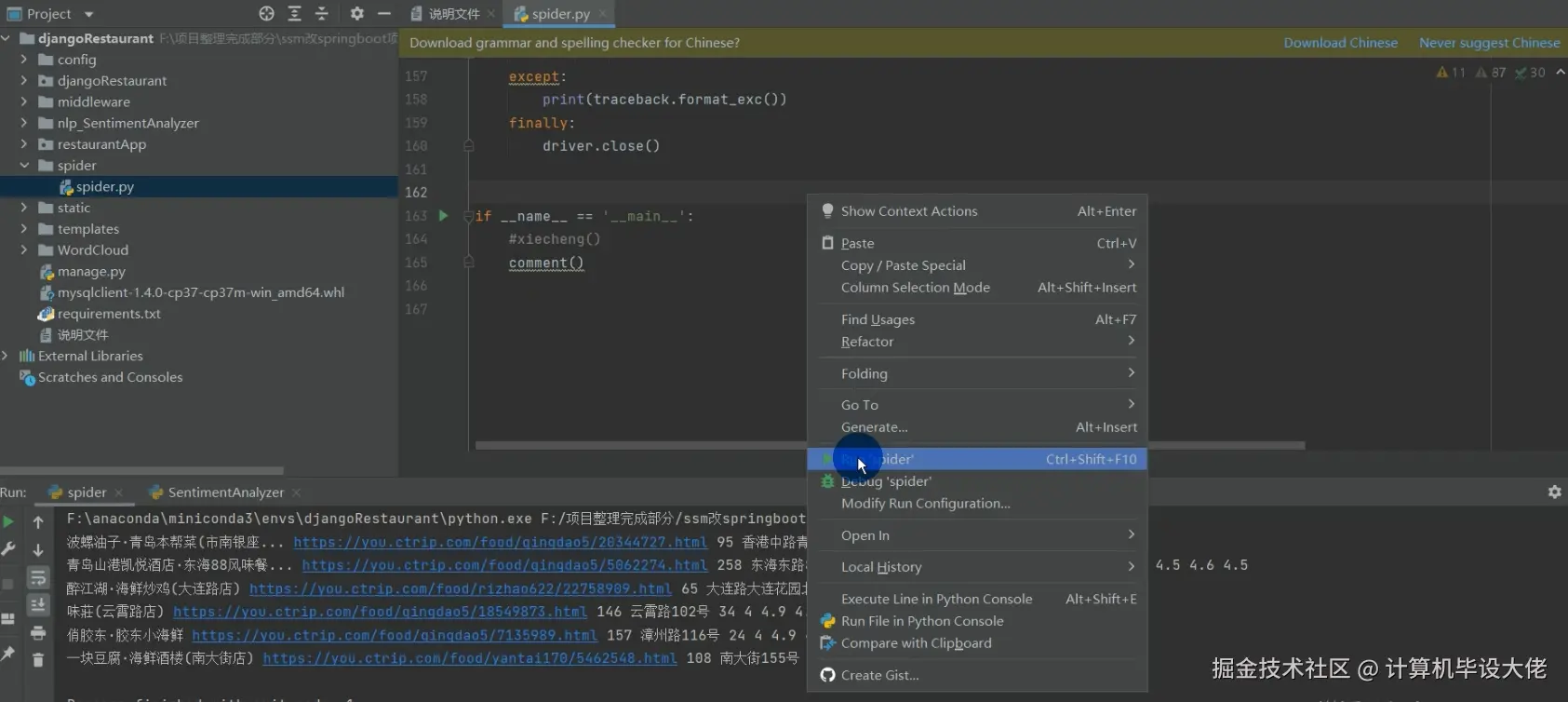Click the typos 30 indicator
The width and height of the screenshot is (1568, 702).
[1530, 73]
